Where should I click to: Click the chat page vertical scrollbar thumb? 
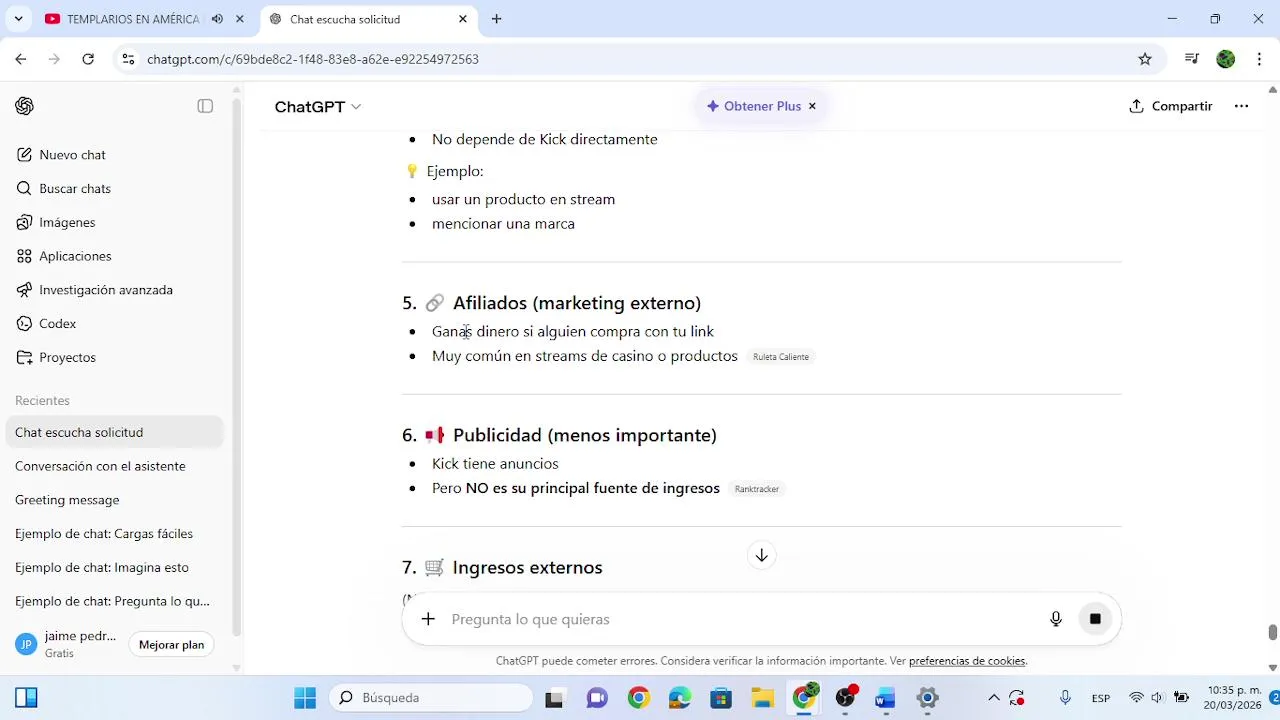(1273, 632)
